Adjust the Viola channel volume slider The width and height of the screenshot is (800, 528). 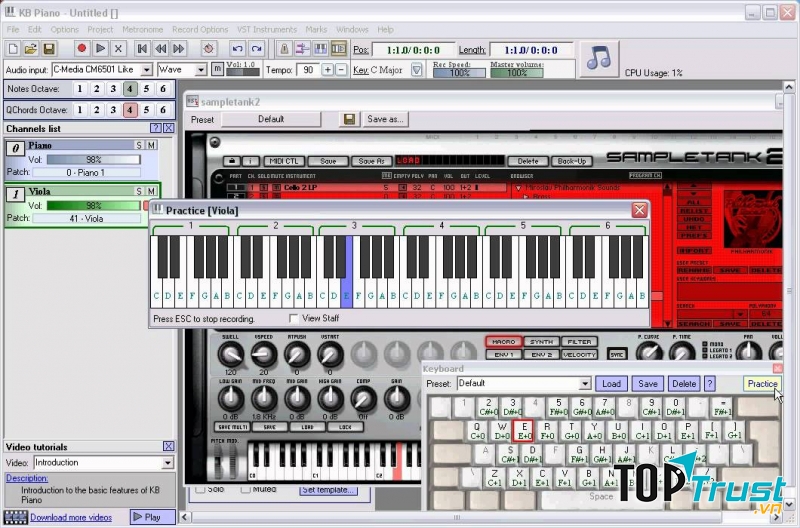coord(93,206)
